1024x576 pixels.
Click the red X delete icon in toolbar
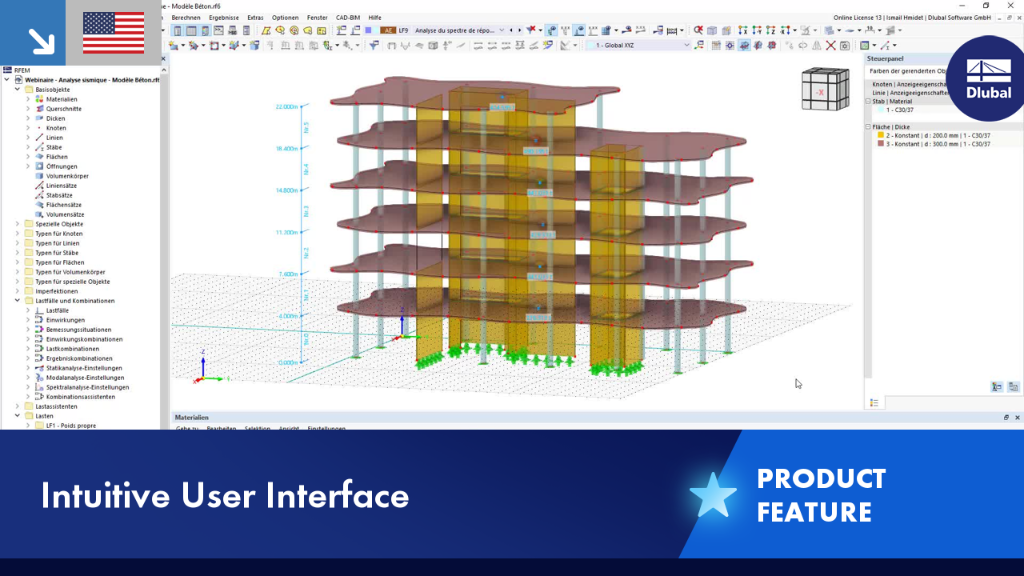coord(831,45)
